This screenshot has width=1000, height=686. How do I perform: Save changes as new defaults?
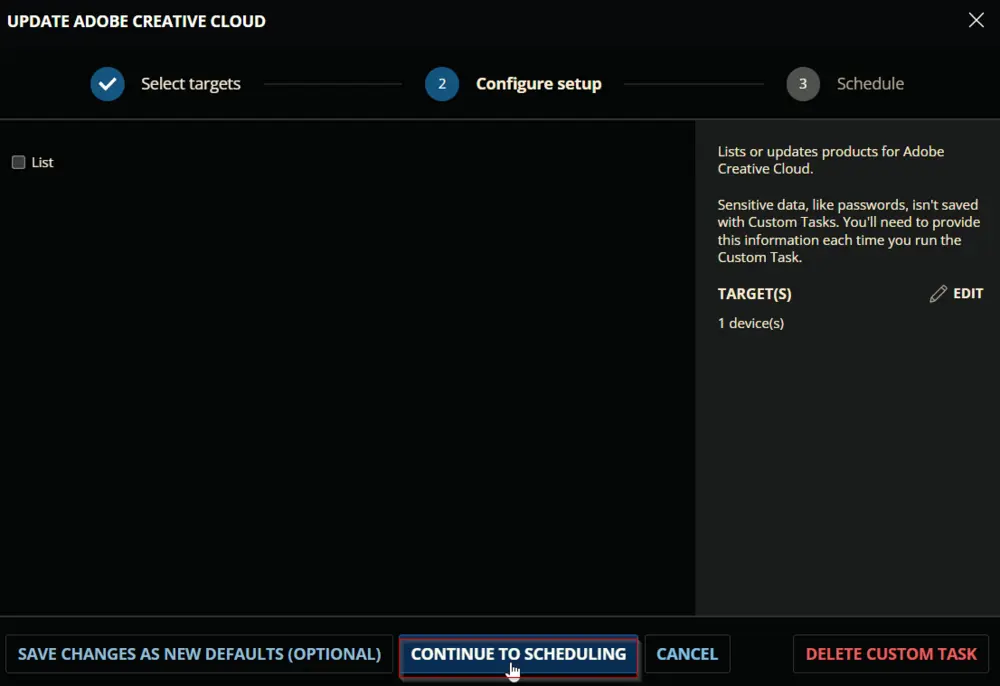tap(199, 654)
